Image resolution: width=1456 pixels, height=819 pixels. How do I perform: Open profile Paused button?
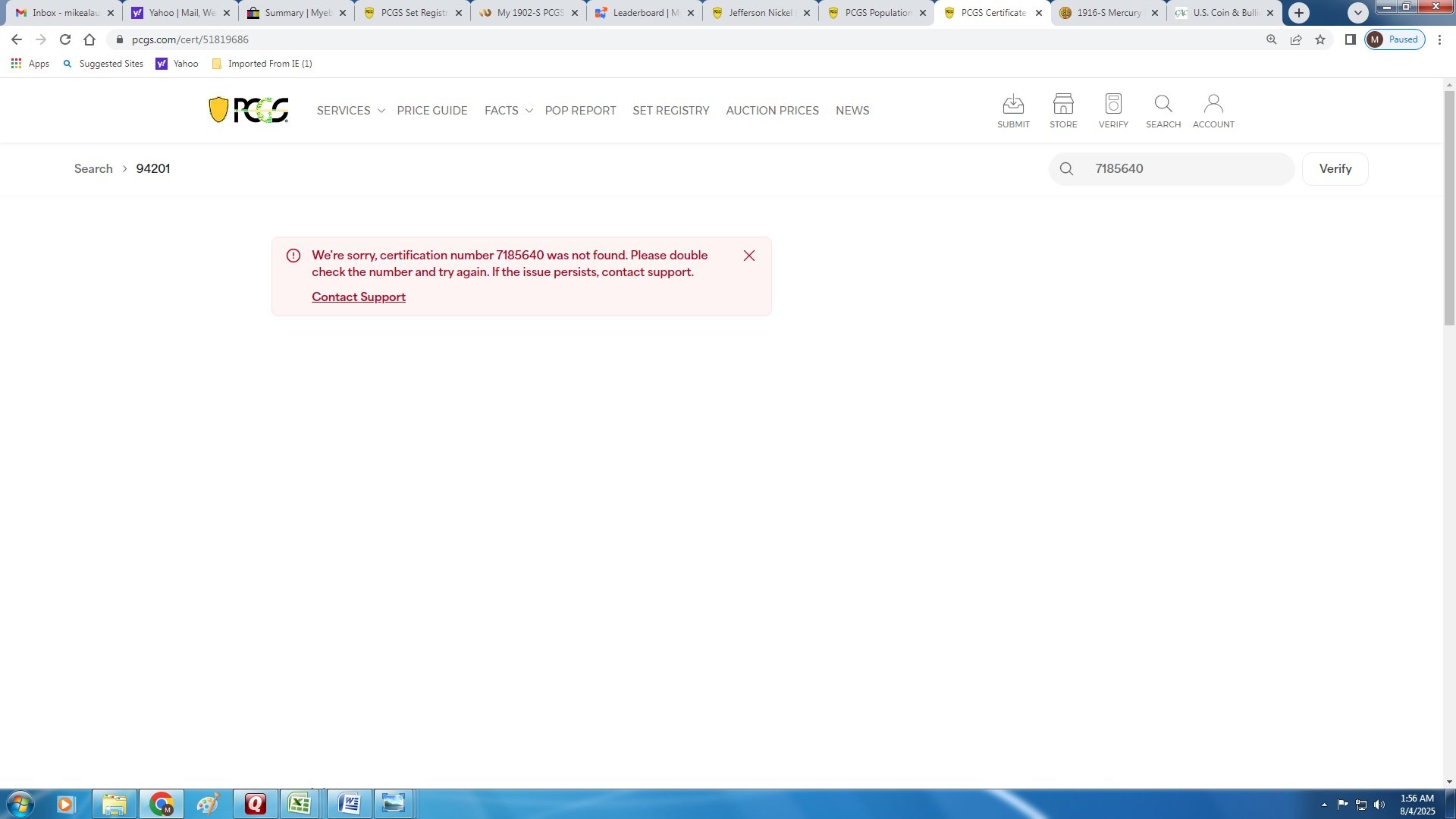tap(1395, 39)
